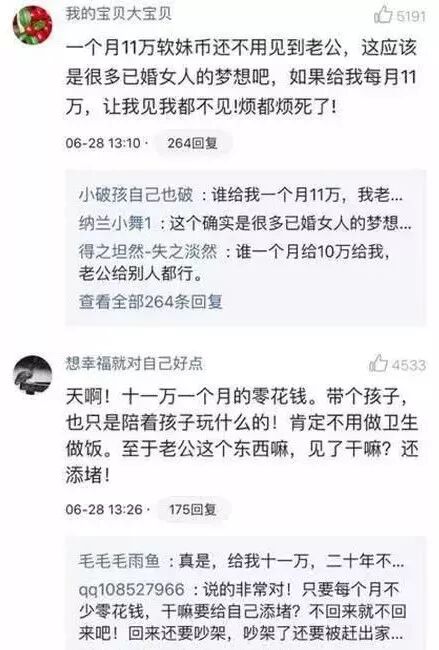Open username 想幸福就对自己好点

coord(135,364)
